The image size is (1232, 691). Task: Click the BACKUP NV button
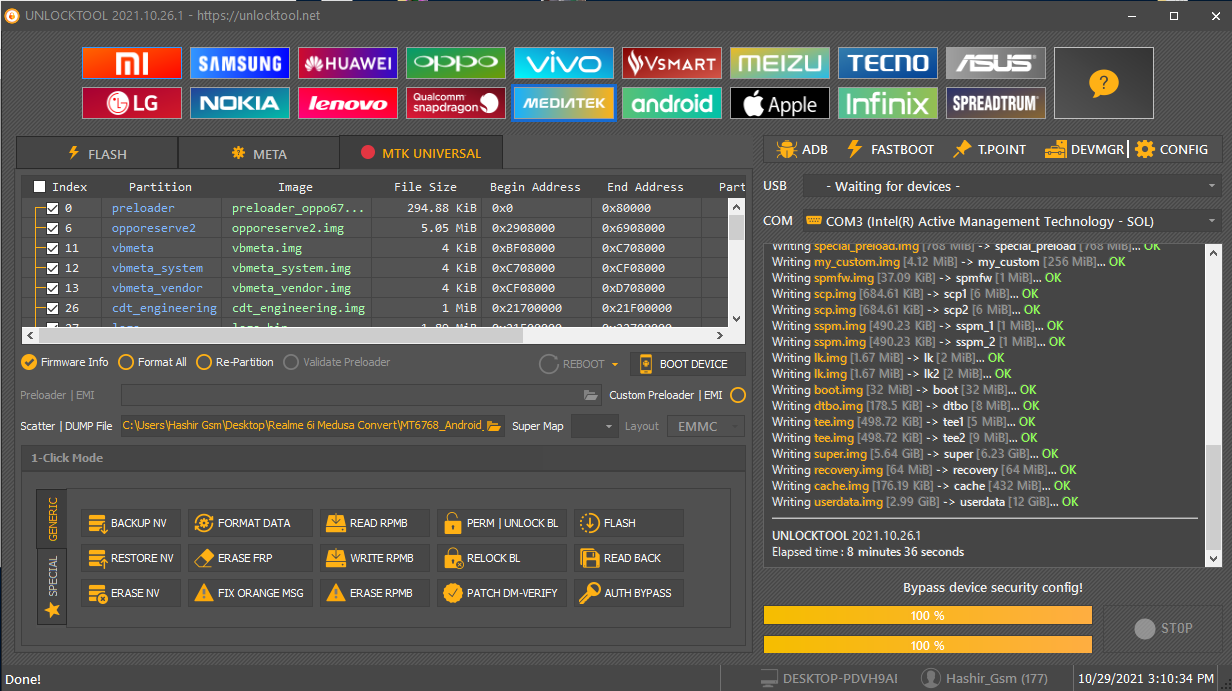coord(131,523)
